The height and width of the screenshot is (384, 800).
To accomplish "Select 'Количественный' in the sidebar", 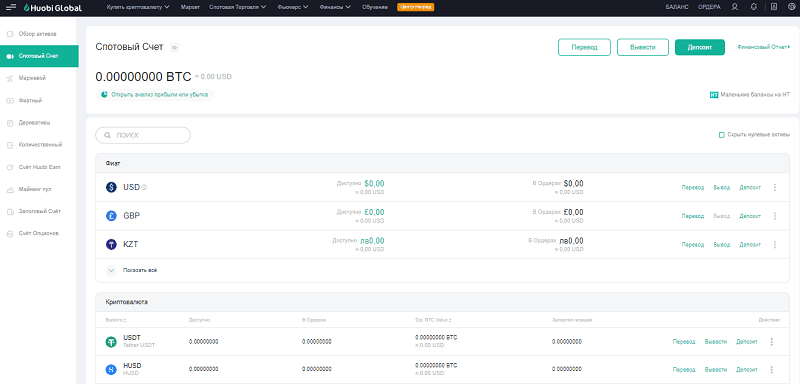I will click(x=39, y=145).
